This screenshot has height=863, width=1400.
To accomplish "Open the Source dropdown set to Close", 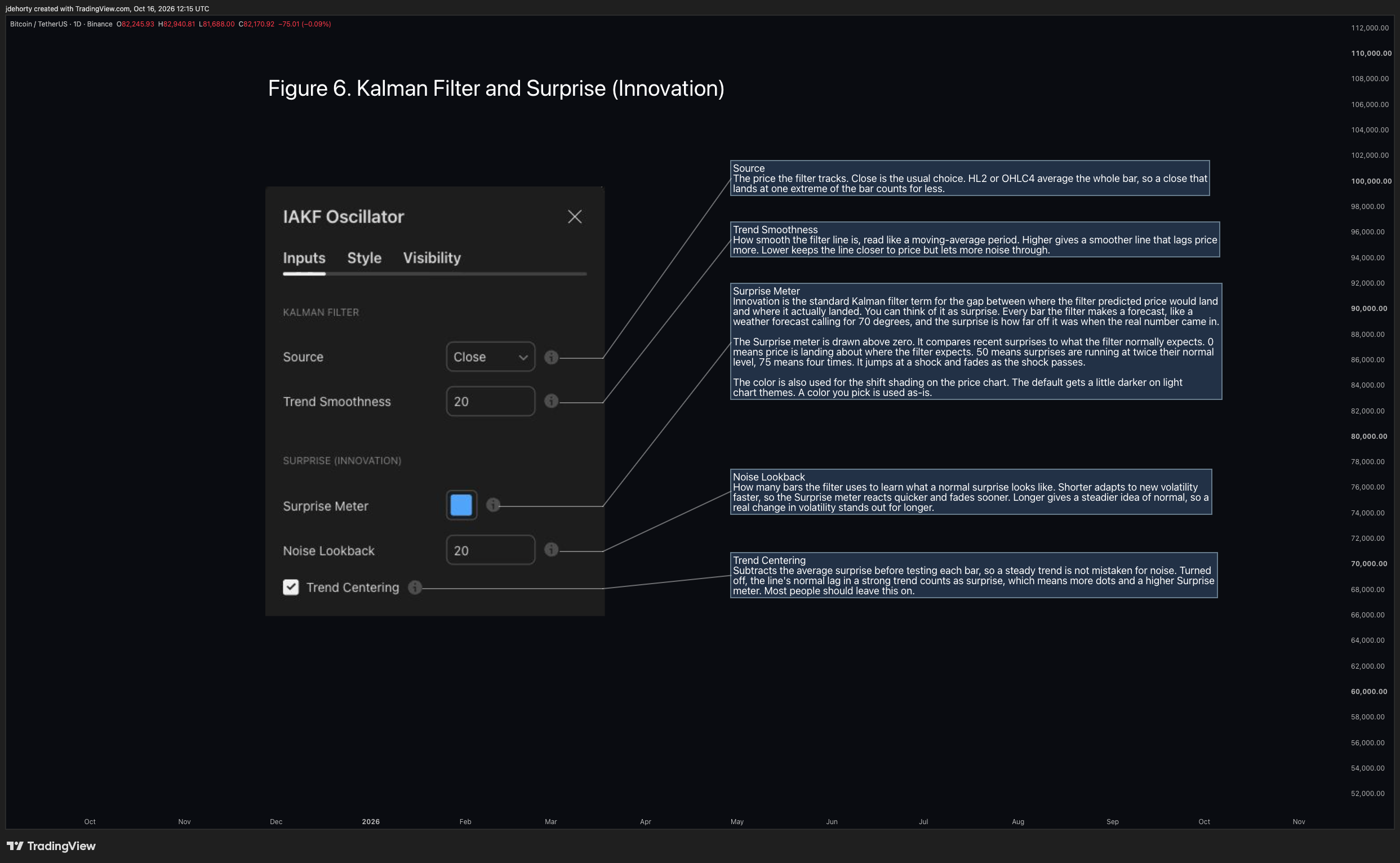I will click(490, 357).
